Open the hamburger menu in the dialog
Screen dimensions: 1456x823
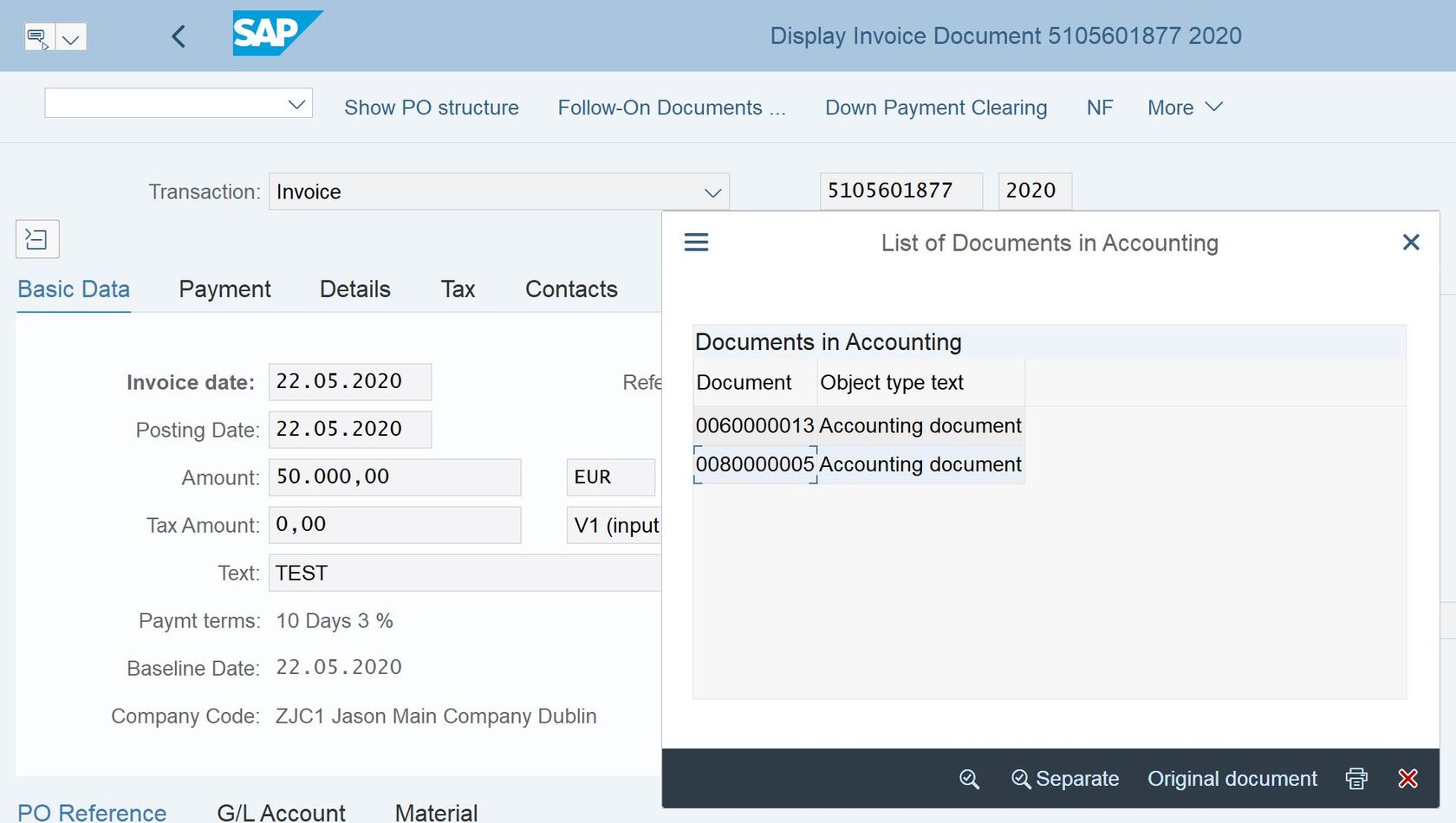697,243
